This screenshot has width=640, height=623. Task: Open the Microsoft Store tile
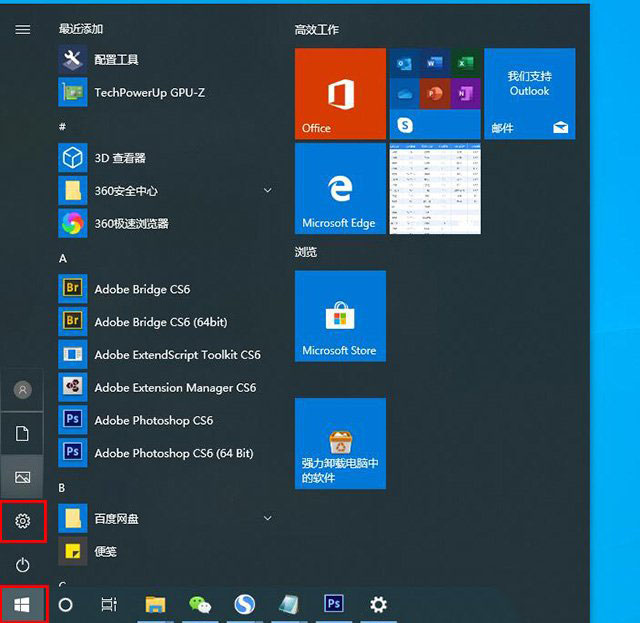(x=340, y=316)
